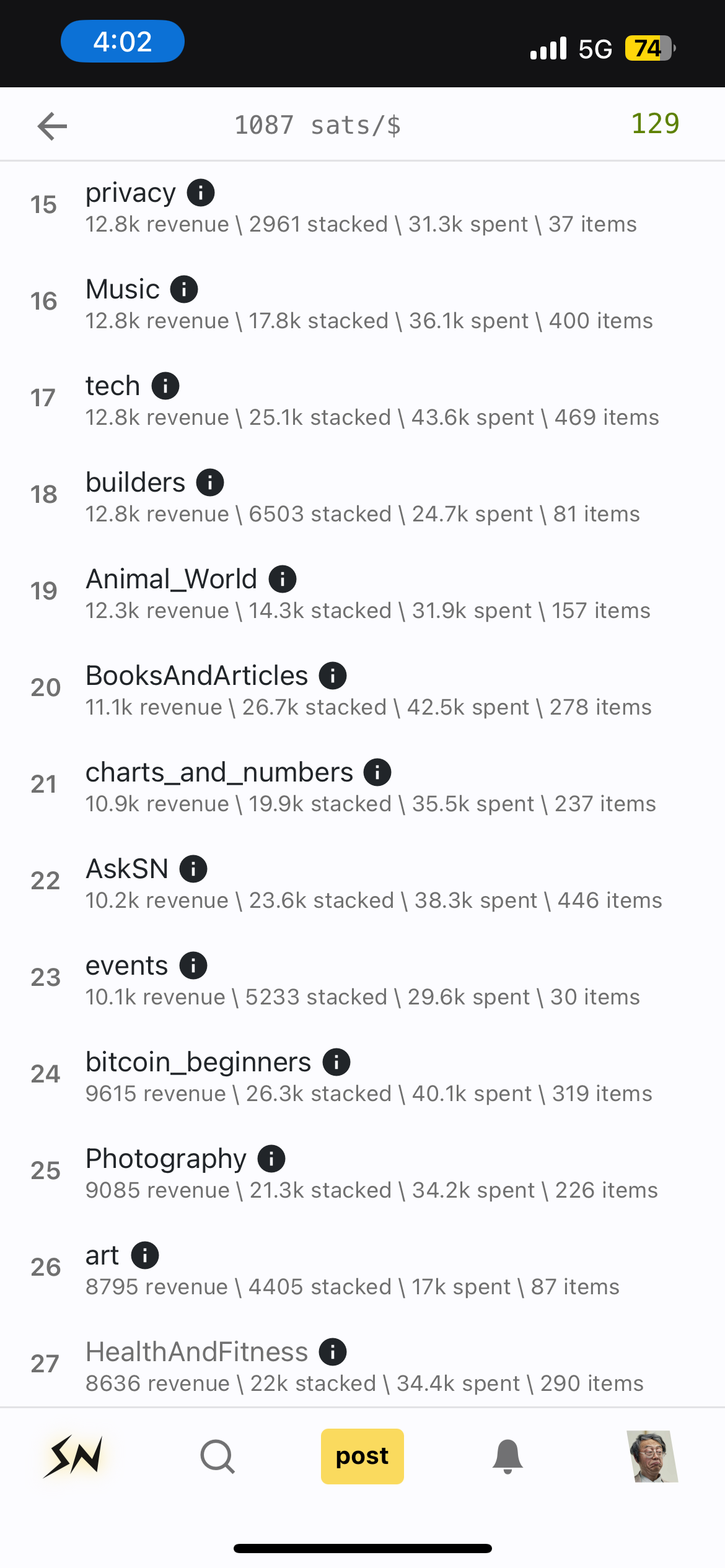
Task: Open notifications bell icon
Action: click(x=507, y=1456)
